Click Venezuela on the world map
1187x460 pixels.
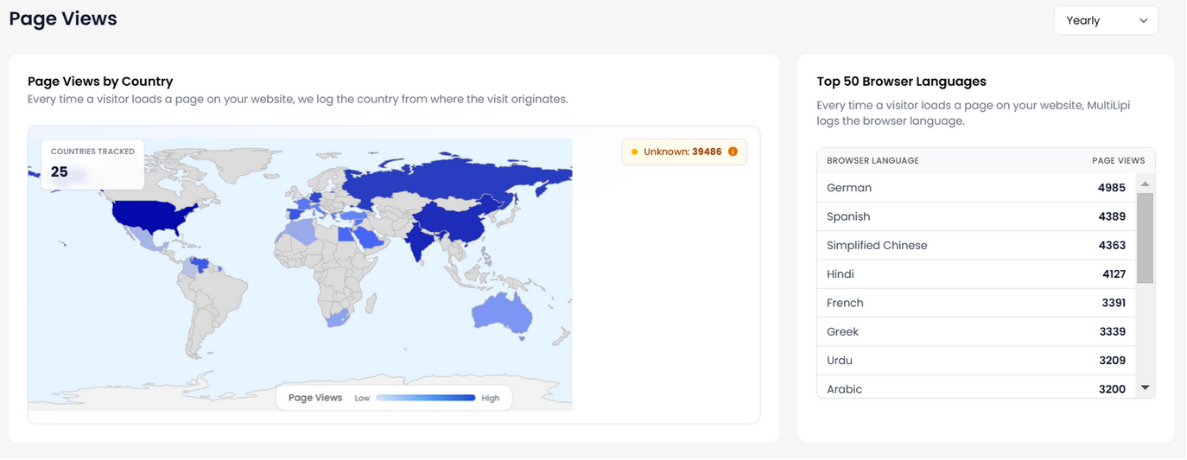click(x=199, y=266)
